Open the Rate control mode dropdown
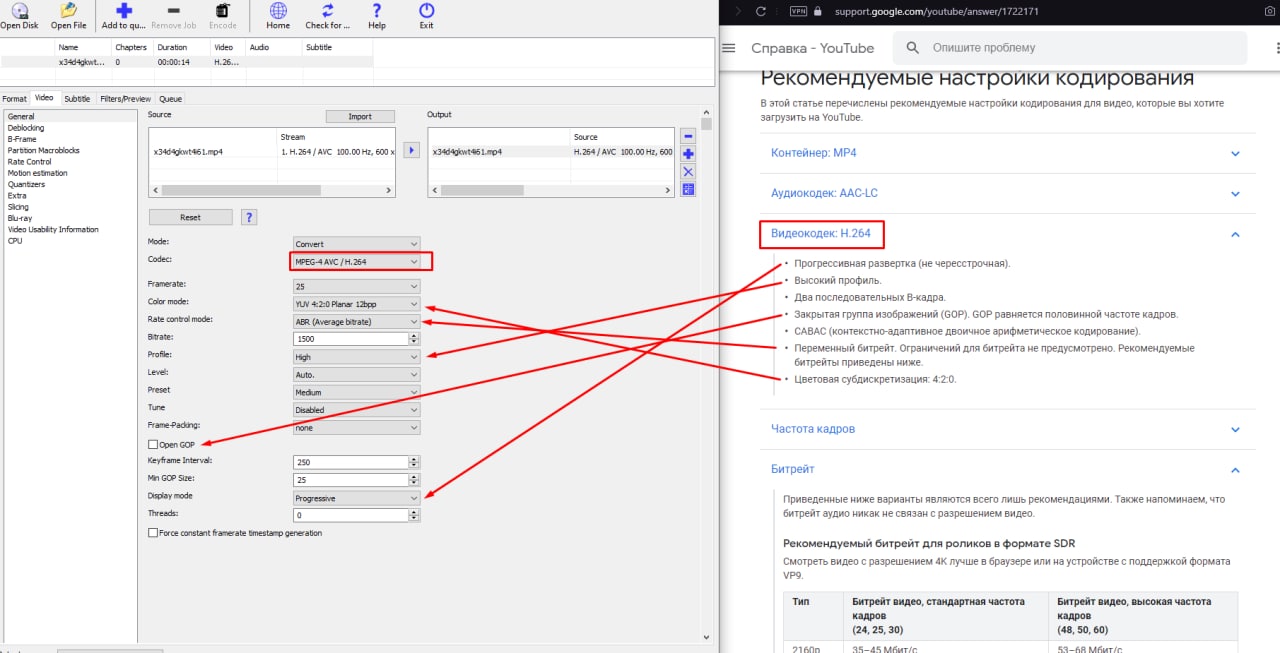 [x=356, y=321]
